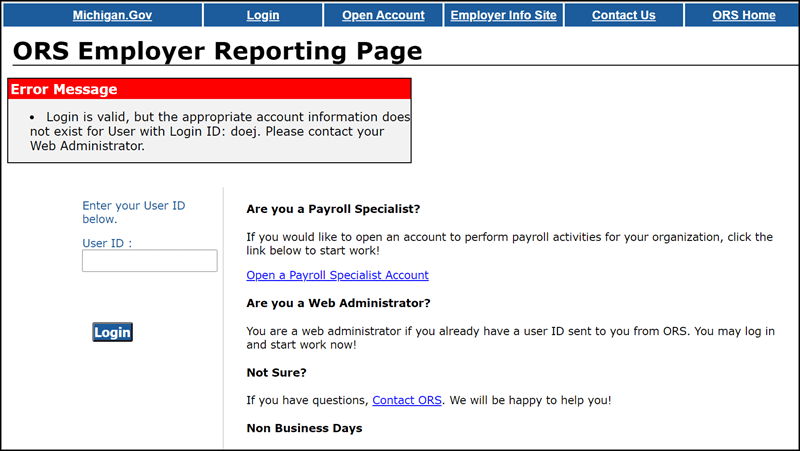Visit the Employer Info Site link
Image resolution: width=800 pixels, height=451 pixels.
pyautogui.click(x=503, y=15)
